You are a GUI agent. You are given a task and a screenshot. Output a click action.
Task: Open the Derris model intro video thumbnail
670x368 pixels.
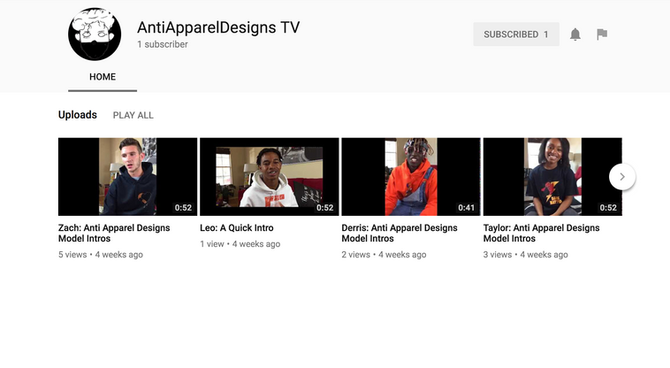[411, 177]
